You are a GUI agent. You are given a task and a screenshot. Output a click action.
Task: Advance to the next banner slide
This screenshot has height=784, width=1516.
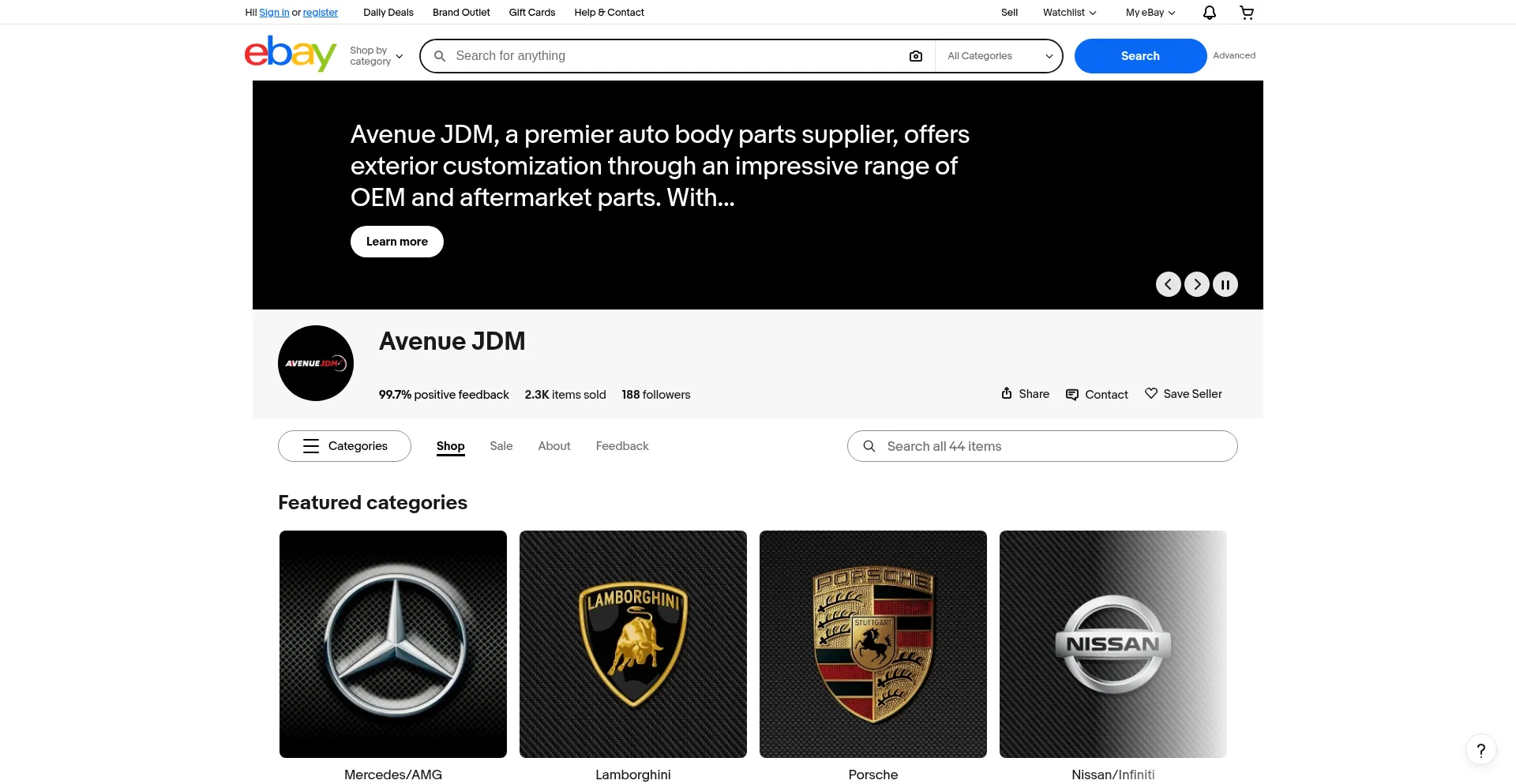[x=1196, y=284]
